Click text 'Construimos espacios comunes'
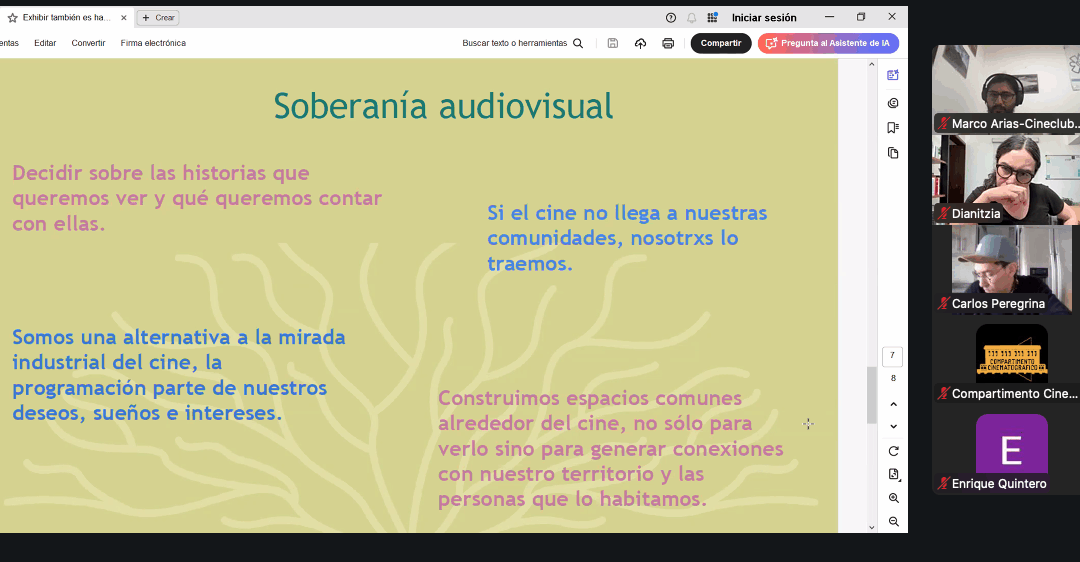The image size is (1080, 562). 590,398
